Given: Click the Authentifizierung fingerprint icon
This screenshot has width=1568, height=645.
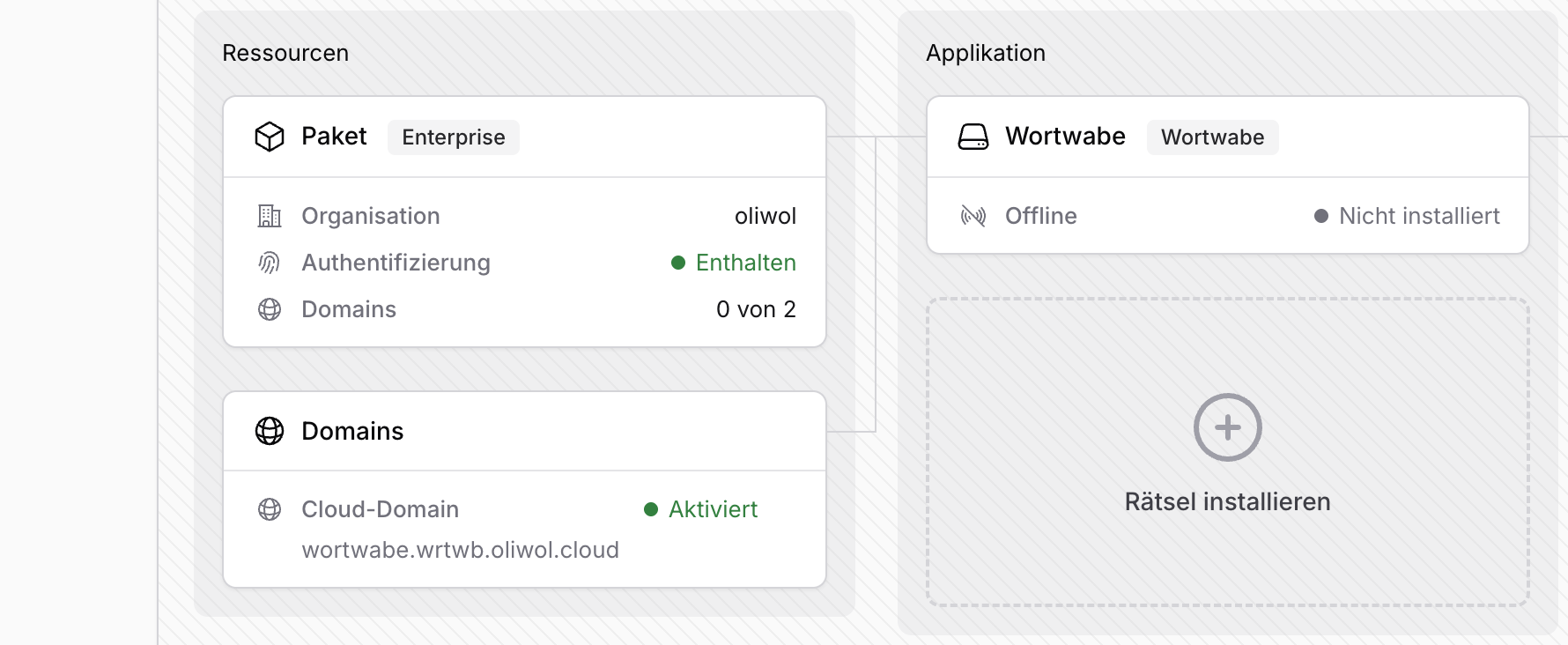Looking at the screenshot, I should click(x=270, y=263).
